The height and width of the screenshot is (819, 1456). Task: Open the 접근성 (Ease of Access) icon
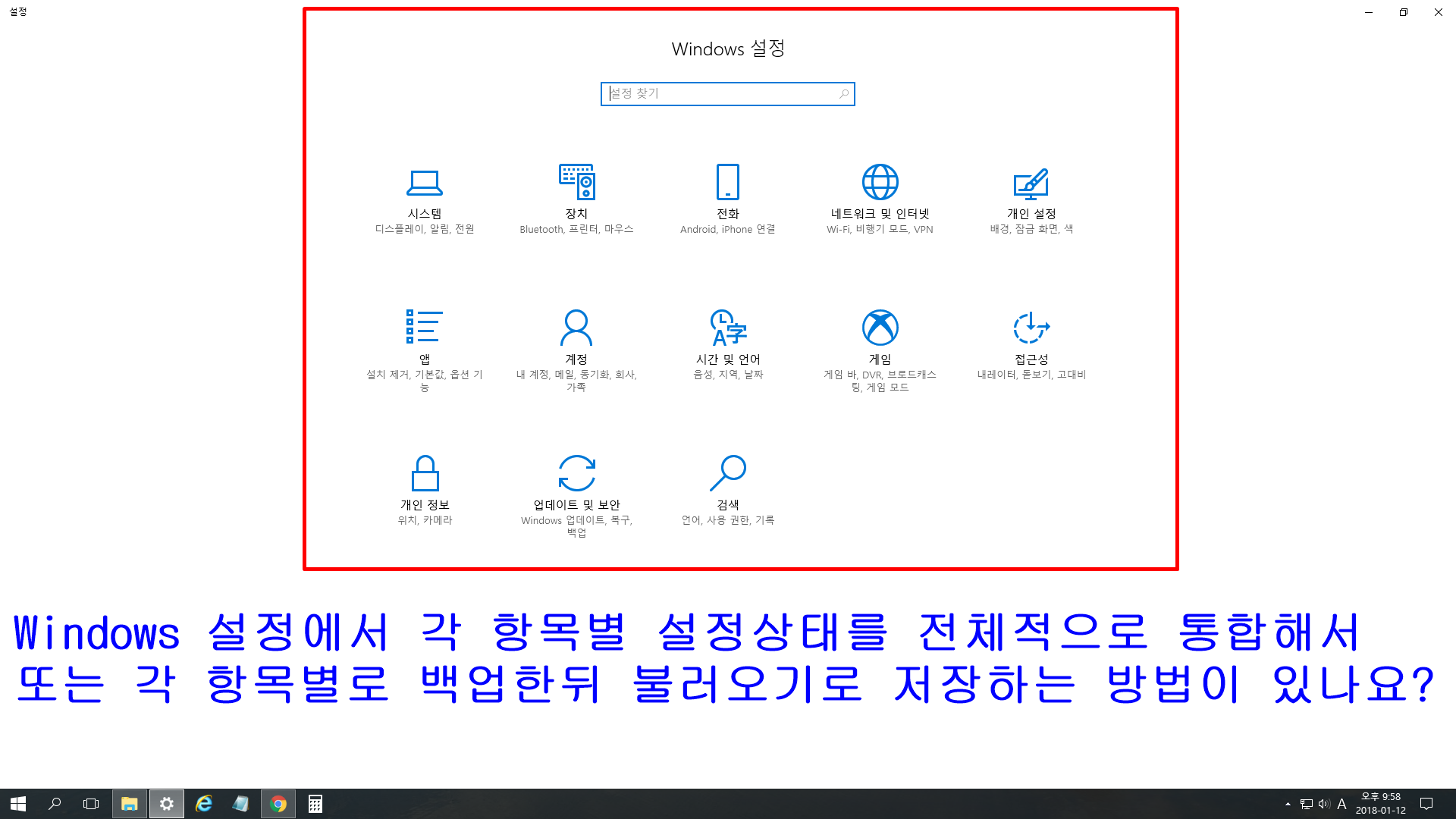tap(1031, 327)
